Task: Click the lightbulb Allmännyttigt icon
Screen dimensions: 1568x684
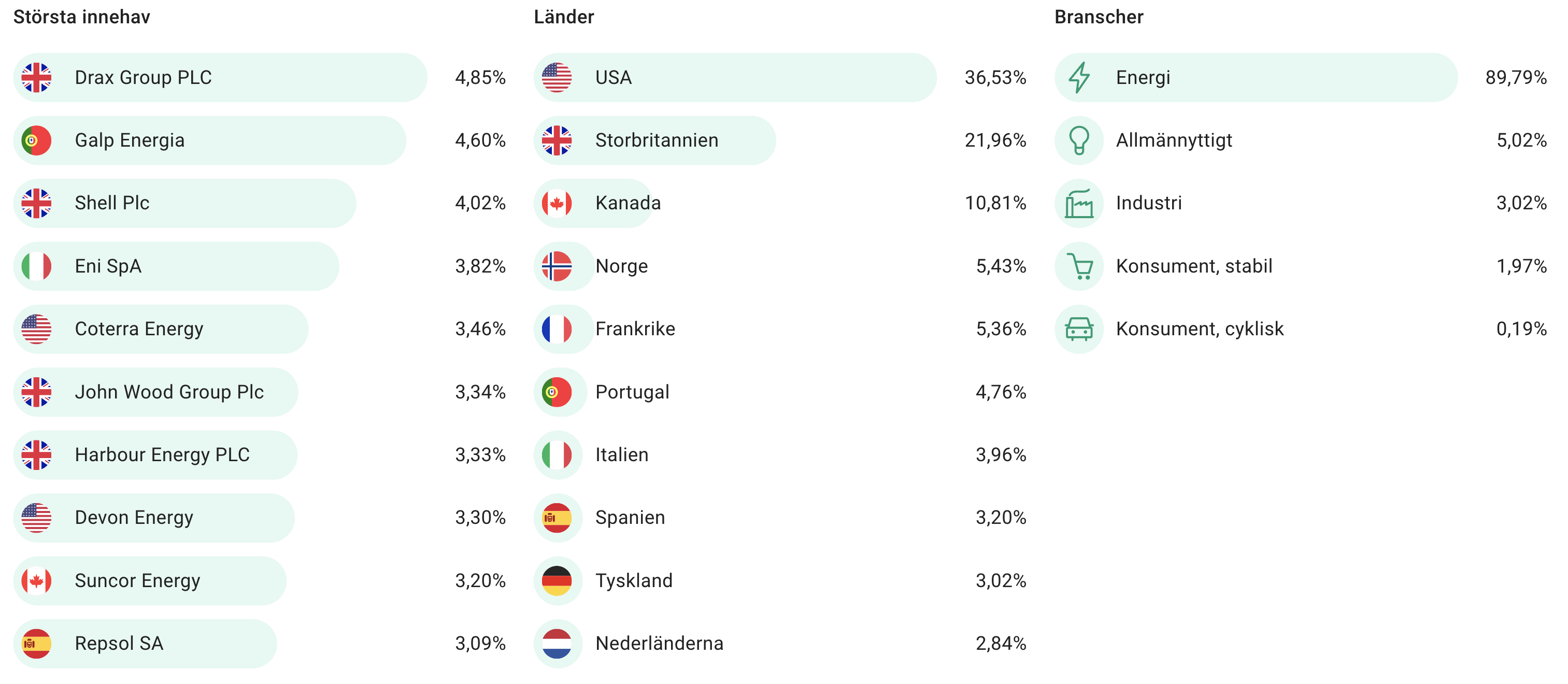Action: [1079, 140]
